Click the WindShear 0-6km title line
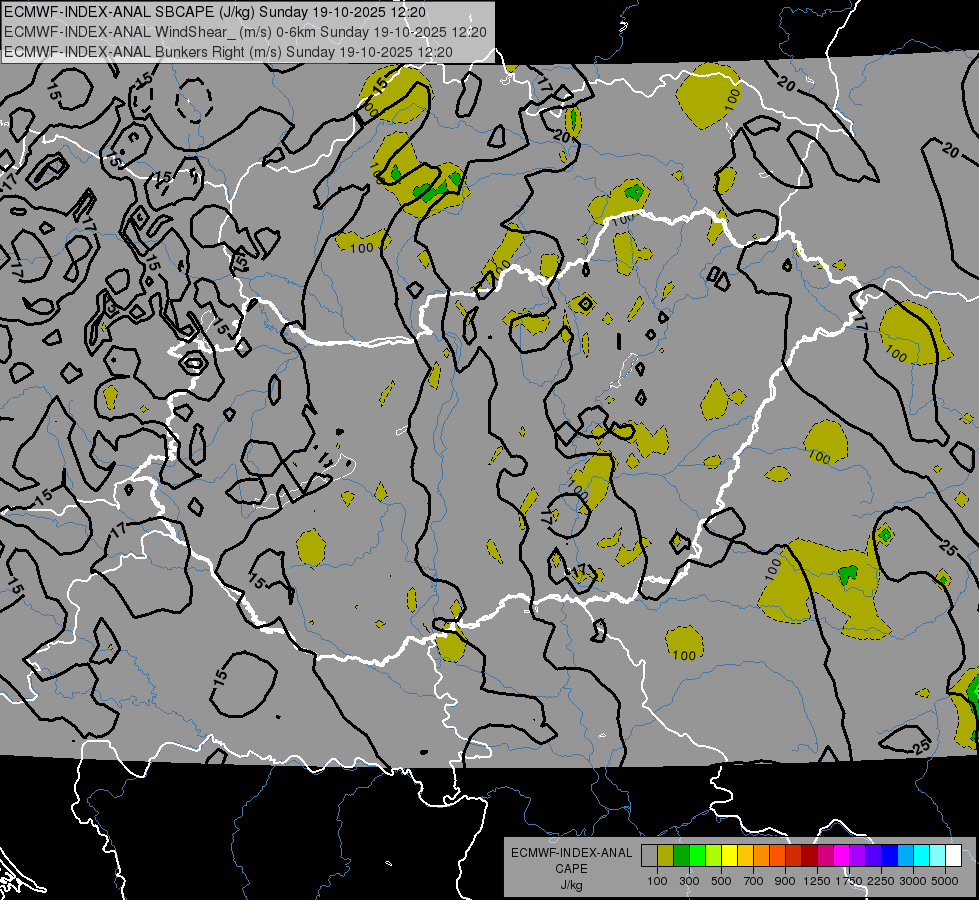979x900 pixels. [x=245, y=32]
